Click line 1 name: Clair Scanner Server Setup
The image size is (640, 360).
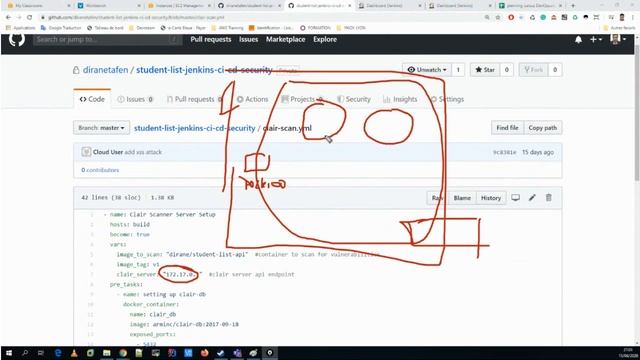pyautogui.click(x=159, y=215)
